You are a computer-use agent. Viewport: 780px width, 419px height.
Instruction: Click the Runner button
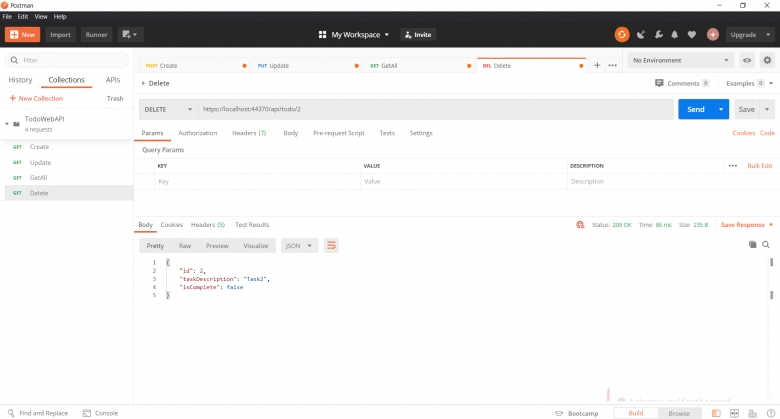click(96, 34)
